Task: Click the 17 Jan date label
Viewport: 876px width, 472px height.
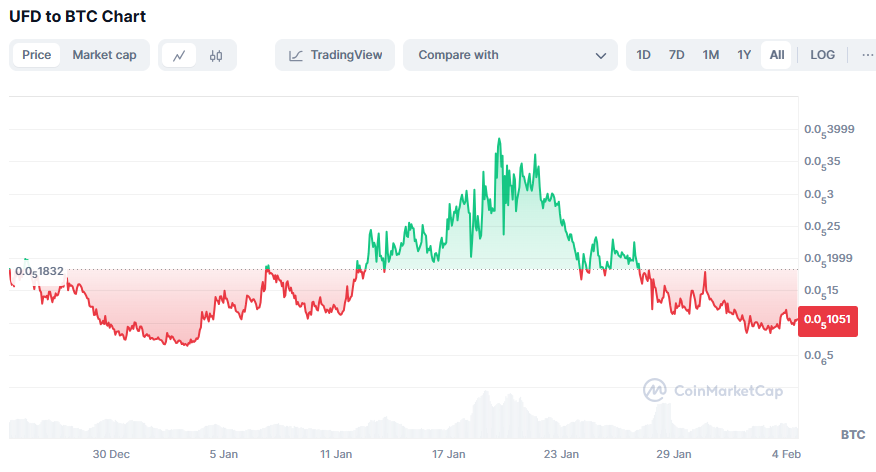Action: (448, 454)
